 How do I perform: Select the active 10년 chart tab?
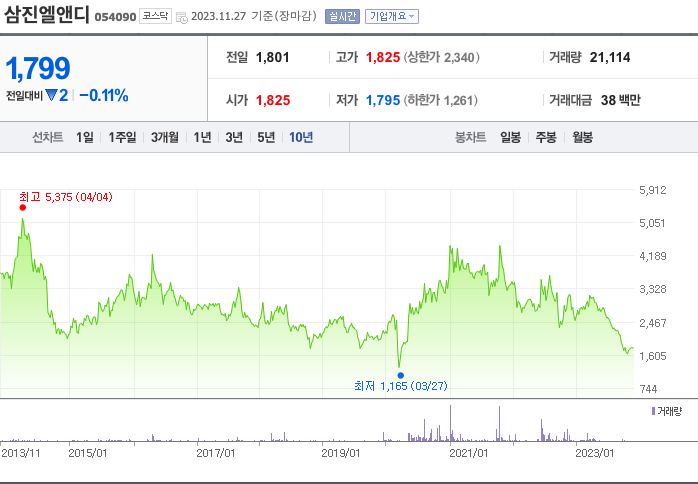(x=301, y=138)
